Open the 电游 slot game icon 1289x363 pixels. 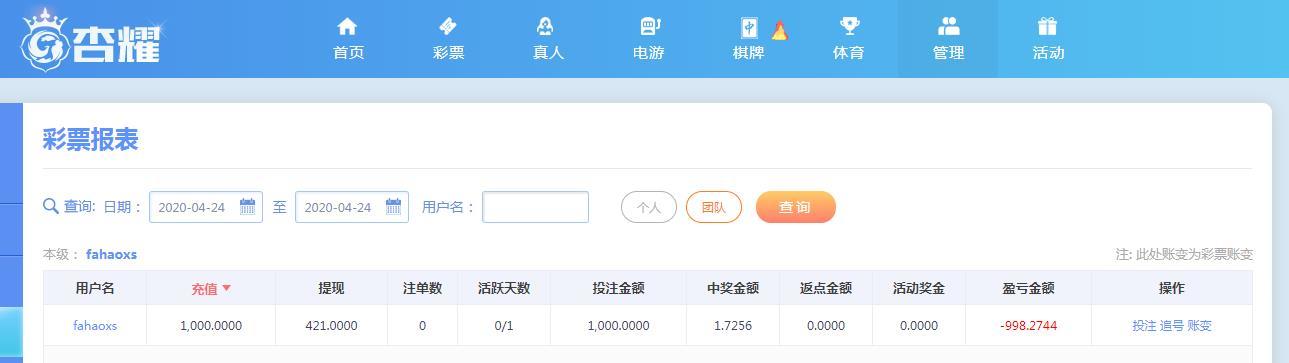tap(650, 26)
